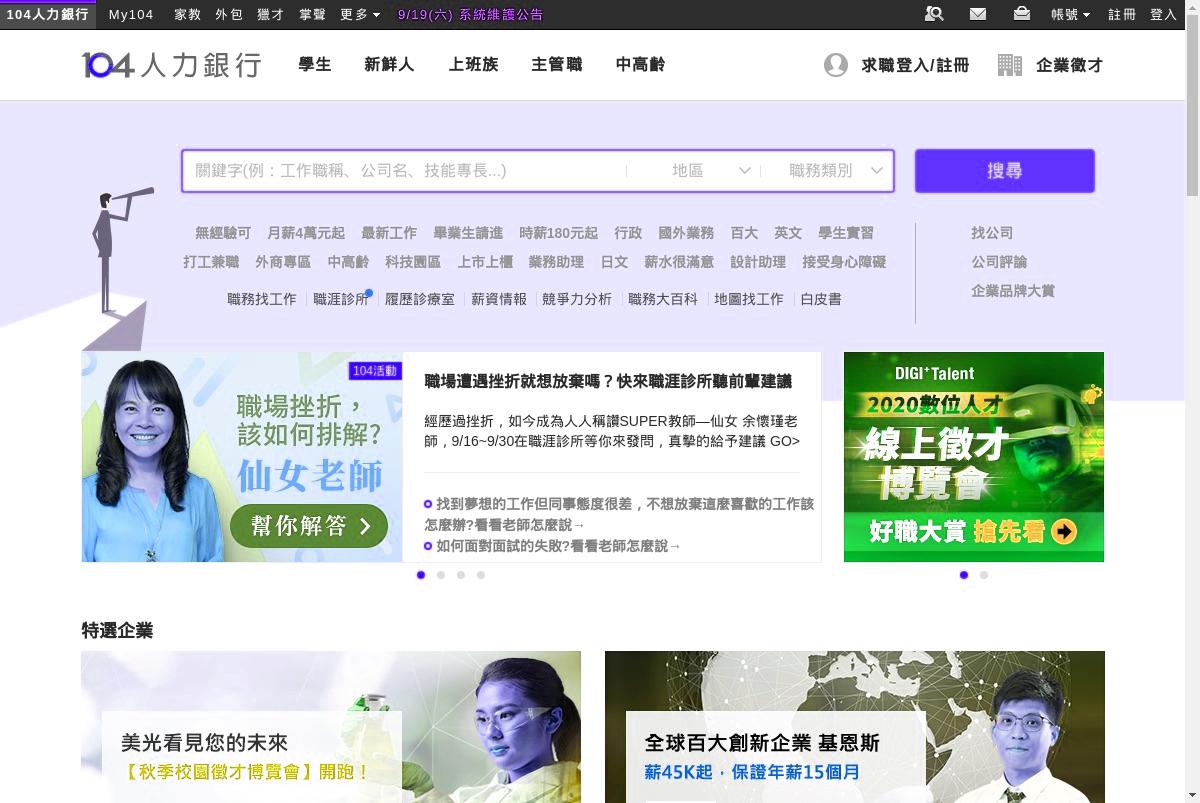Click 掌聲 in the top bar
The image size is (1200, 803).
point(312,14)
